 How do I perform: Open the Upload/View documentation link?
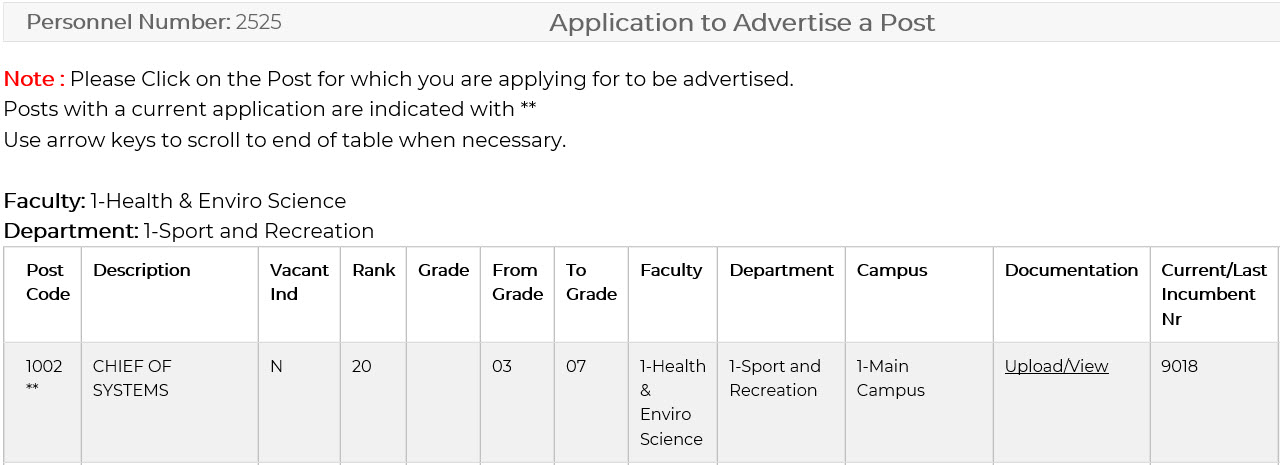[1056, 366]
